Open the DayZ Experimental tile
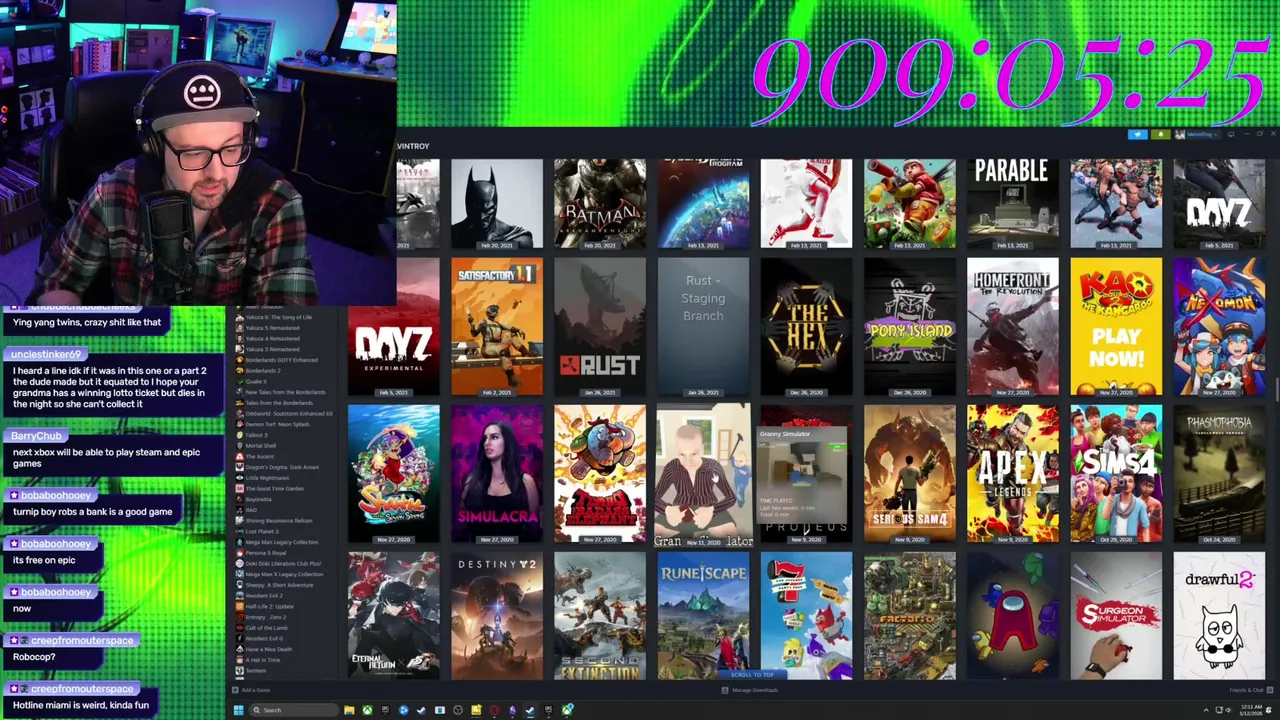Image resolution: width=1280 pixels, height=720 pixels. (393, 326)
